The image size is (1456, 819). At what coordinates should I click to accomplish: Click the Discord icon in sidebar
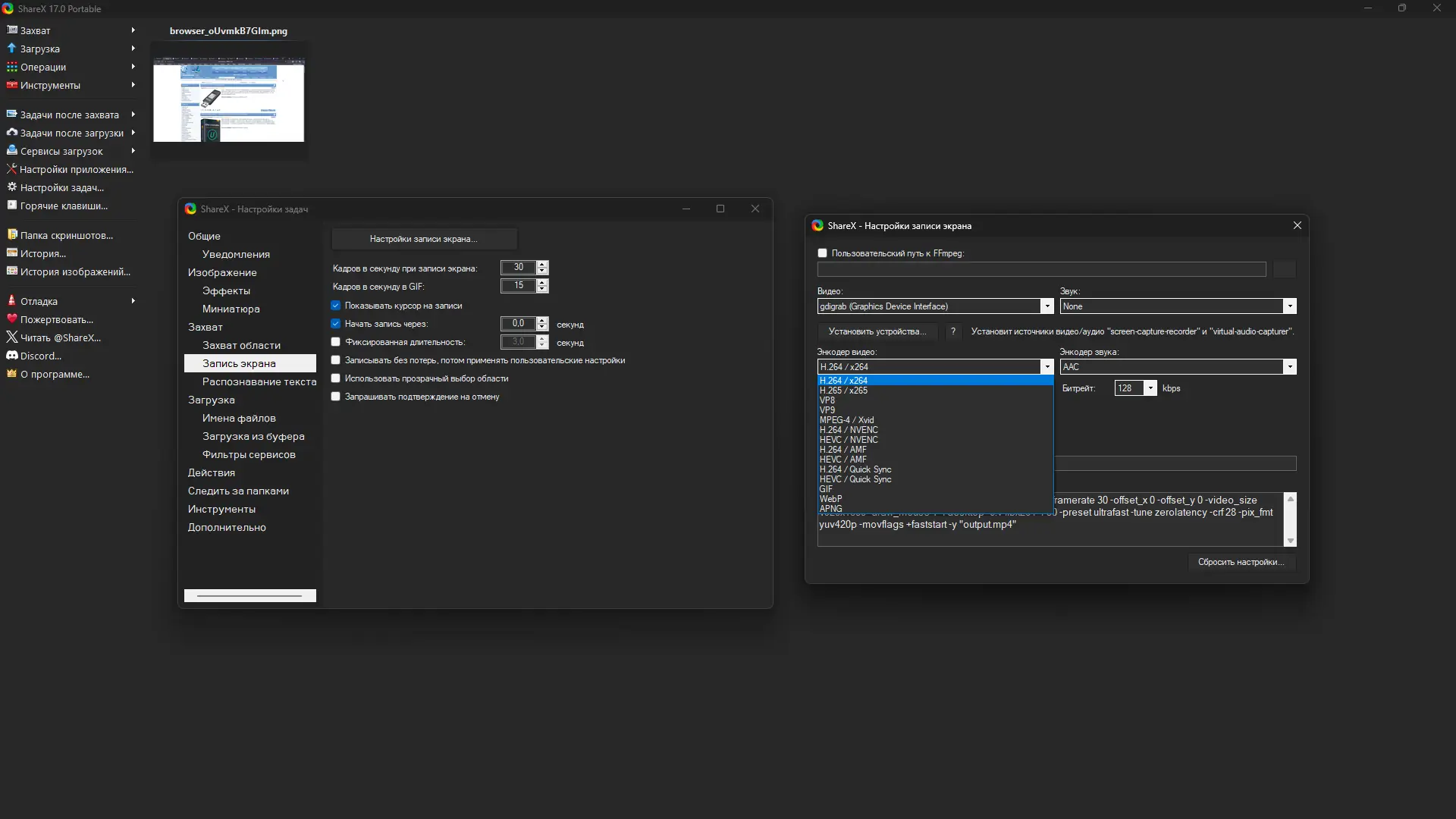(11, 356)
